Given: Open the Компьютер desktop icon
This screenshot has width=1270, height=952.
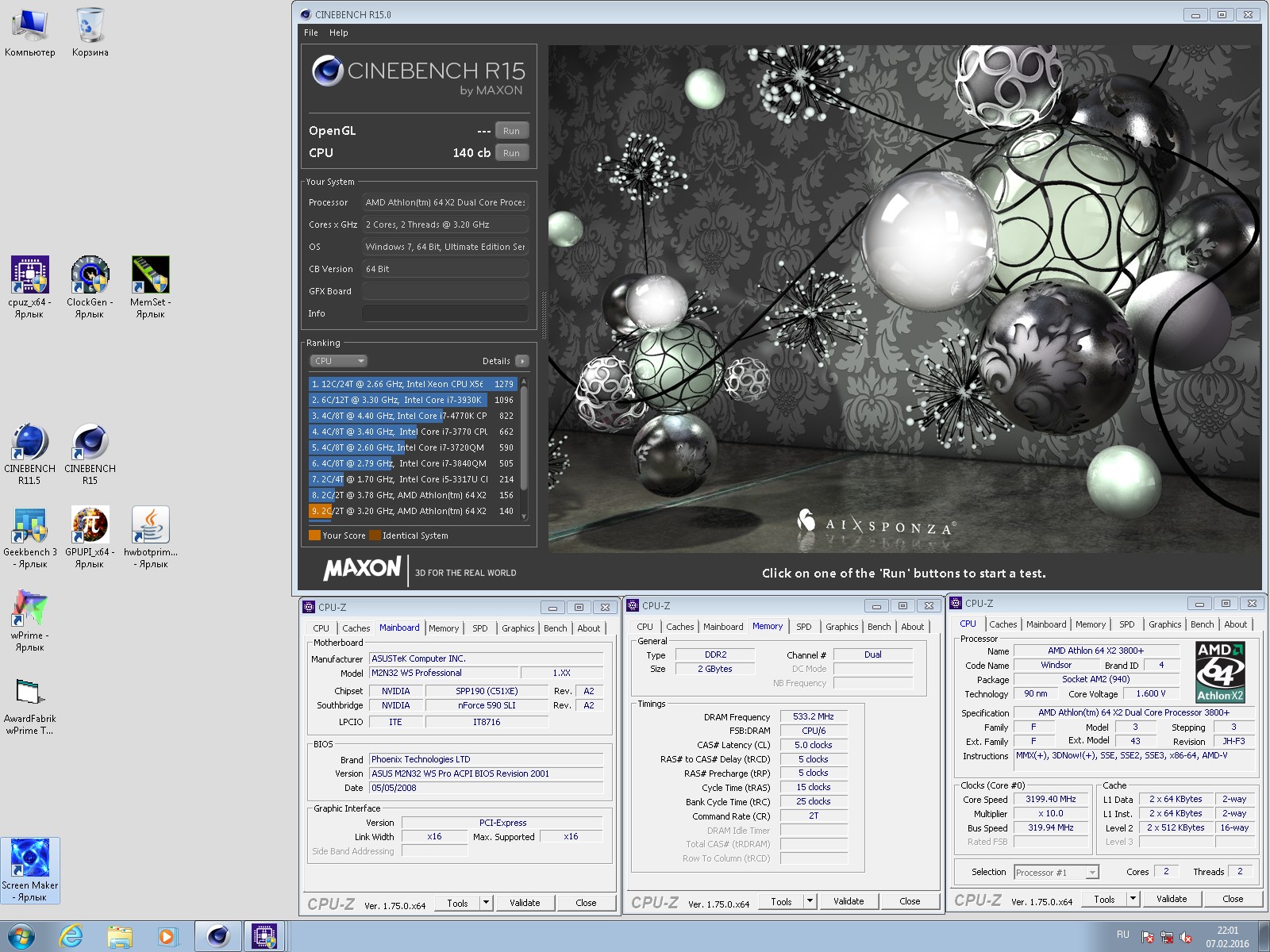Looking at the screenshot, I should point(30,33).
